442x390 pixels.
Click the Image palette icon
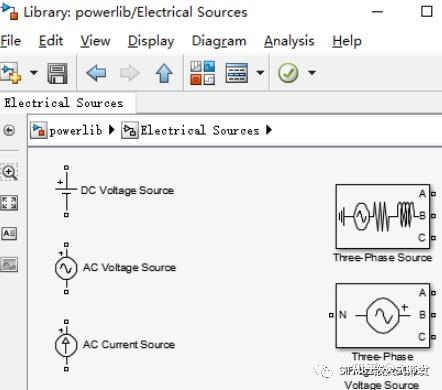pyautogui.click(x=9, y=265)
